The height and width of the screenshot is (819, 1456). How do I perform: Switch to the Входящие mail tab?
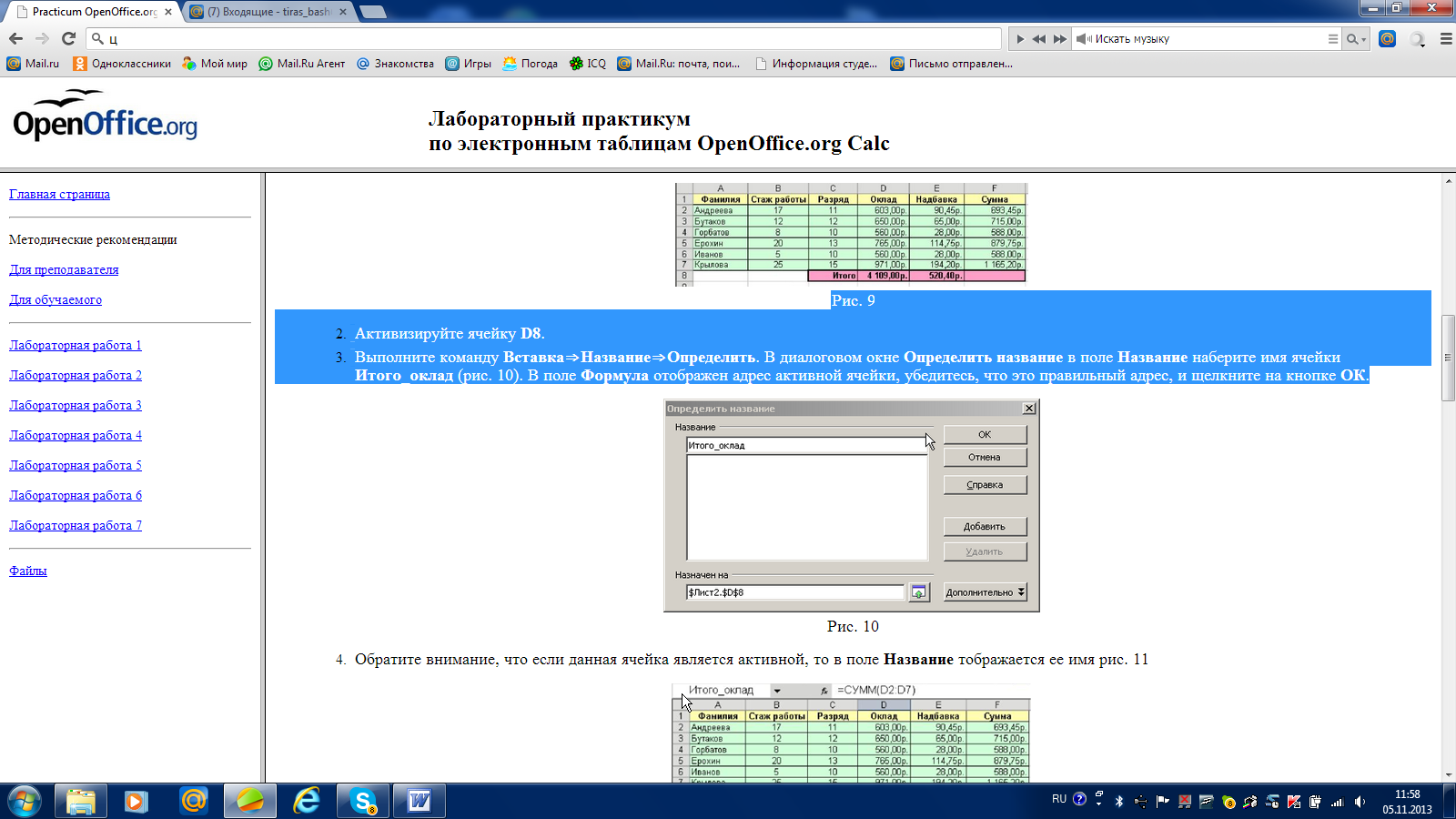tap(269, 12)
